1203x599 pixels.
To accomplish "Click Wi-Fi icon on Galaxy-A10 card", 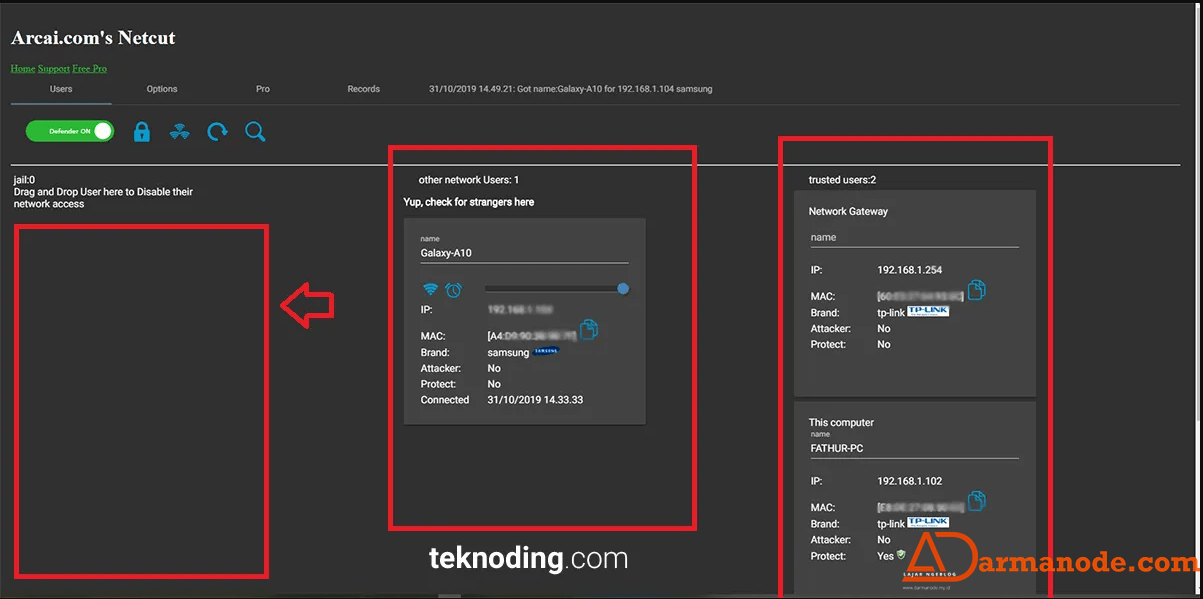I will click(x=430, y=289).
